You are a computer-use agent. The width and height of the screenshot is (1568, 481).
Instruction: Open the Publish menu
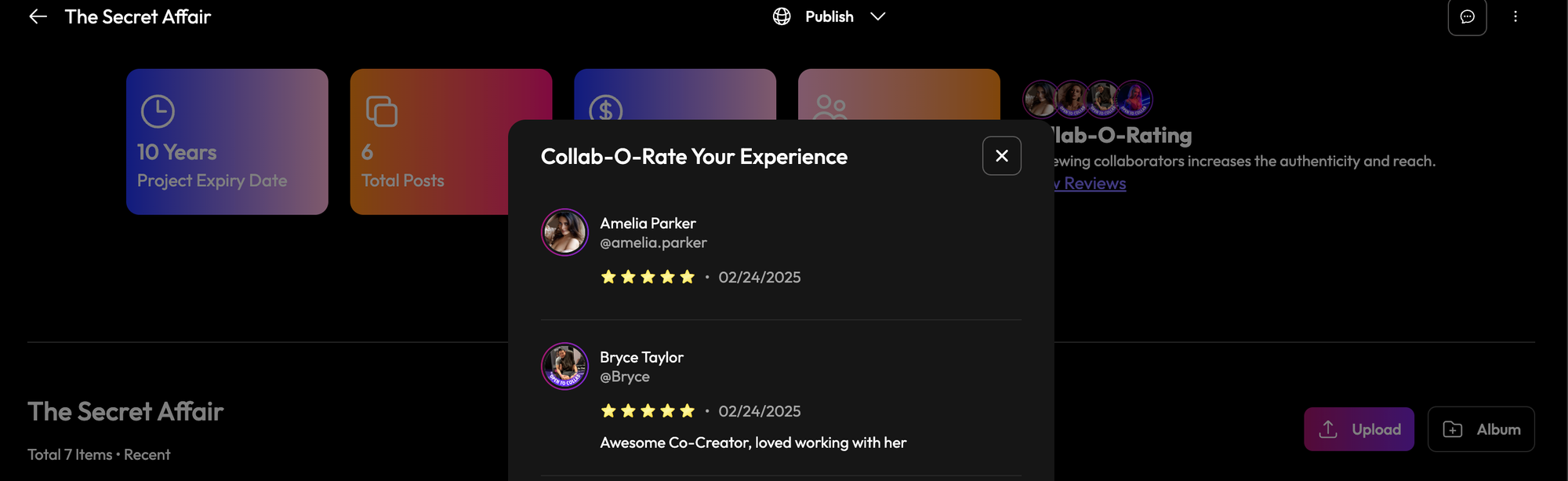[x=829, y=16]
